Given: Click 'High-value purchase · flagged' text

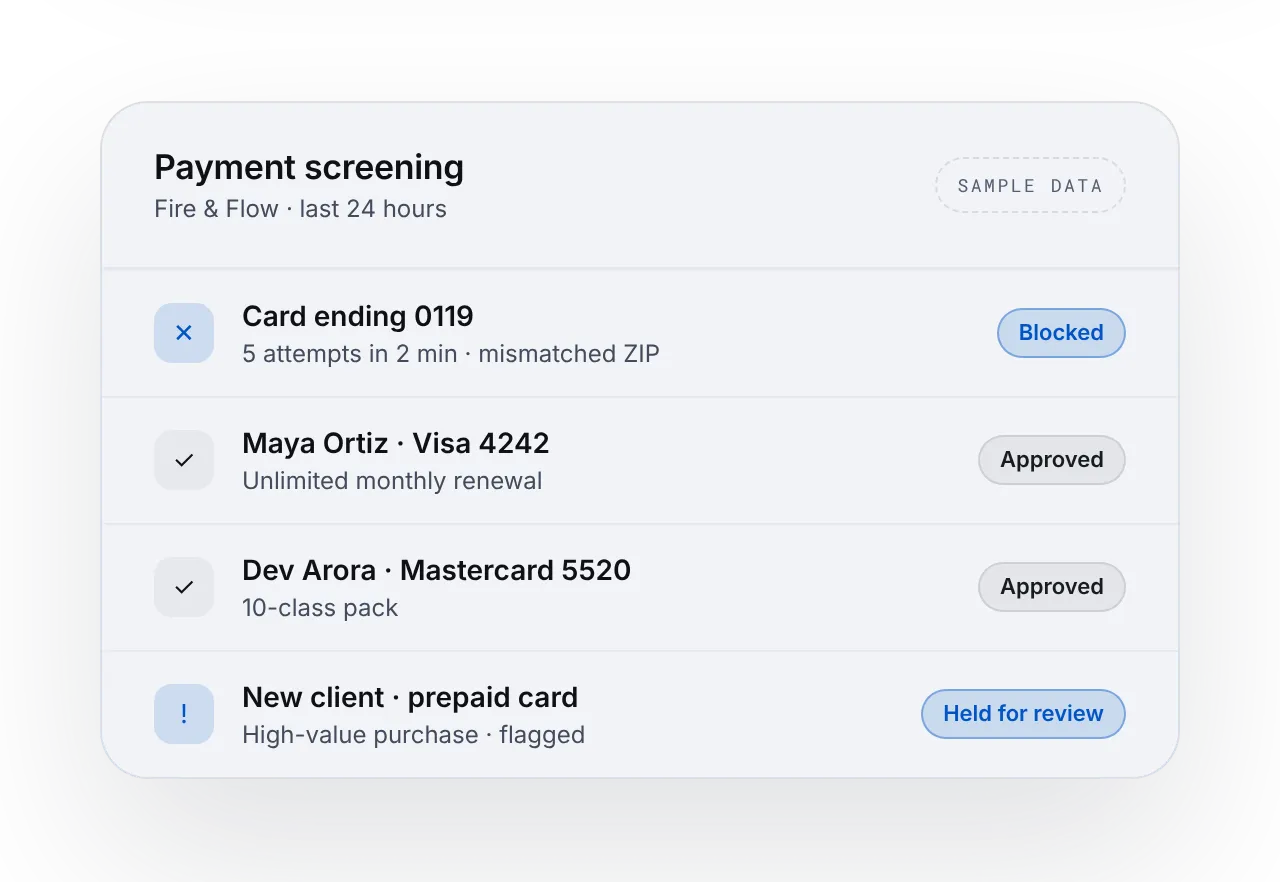Looking at the screenshot, I should [x=414, y=735].
